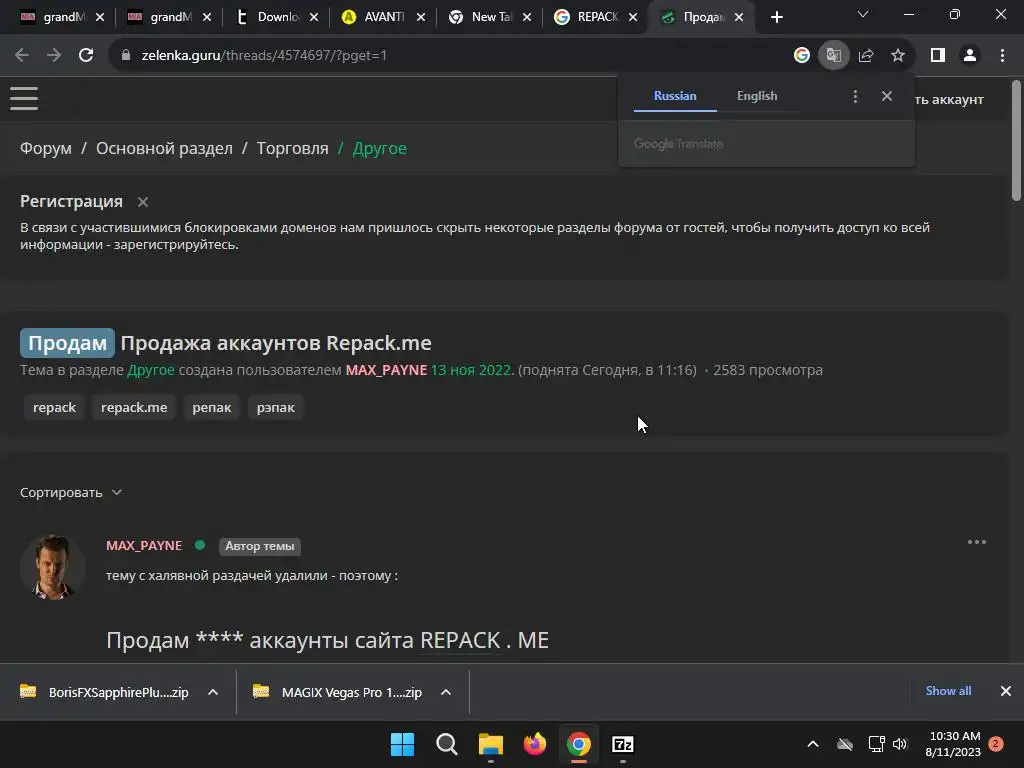Open notifications badge in tray
Screen dimensions: 1024x768
click(x=996, y=743)
